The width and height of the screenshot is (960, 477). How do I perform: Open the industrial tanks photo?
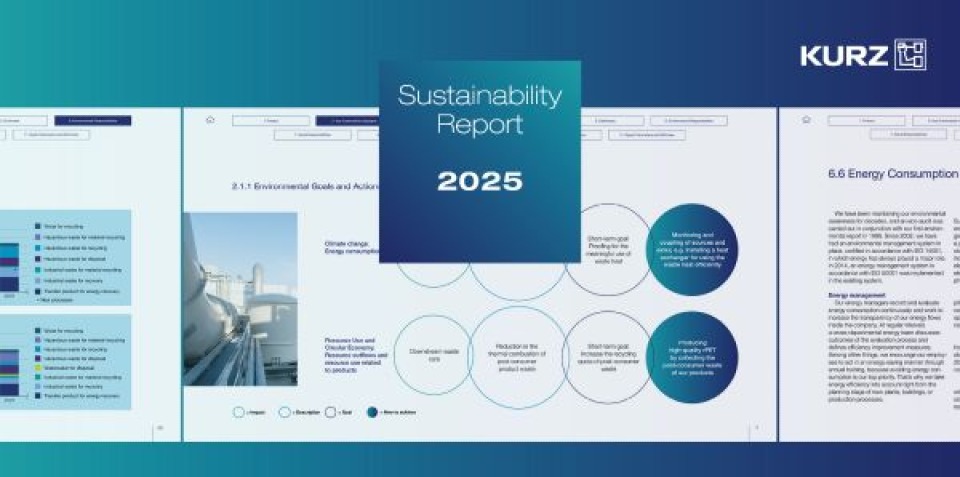(240, 299)
